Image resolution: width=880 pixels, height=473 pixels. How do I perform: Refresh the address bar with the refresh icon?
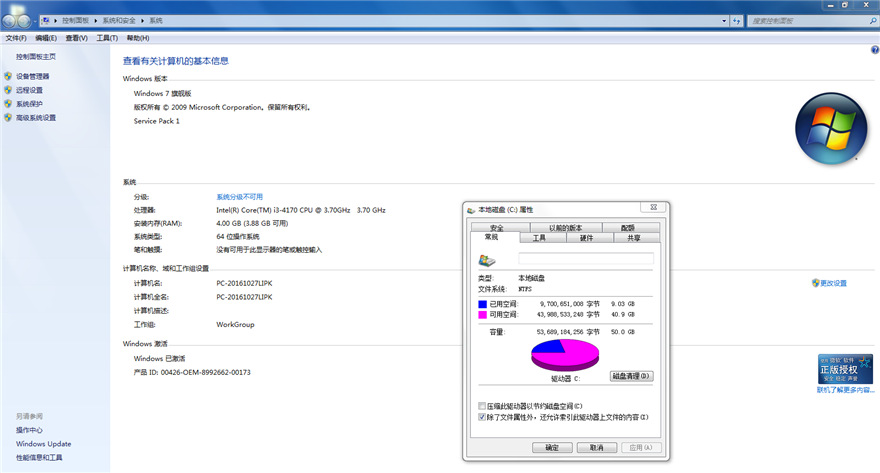(737, 21)
